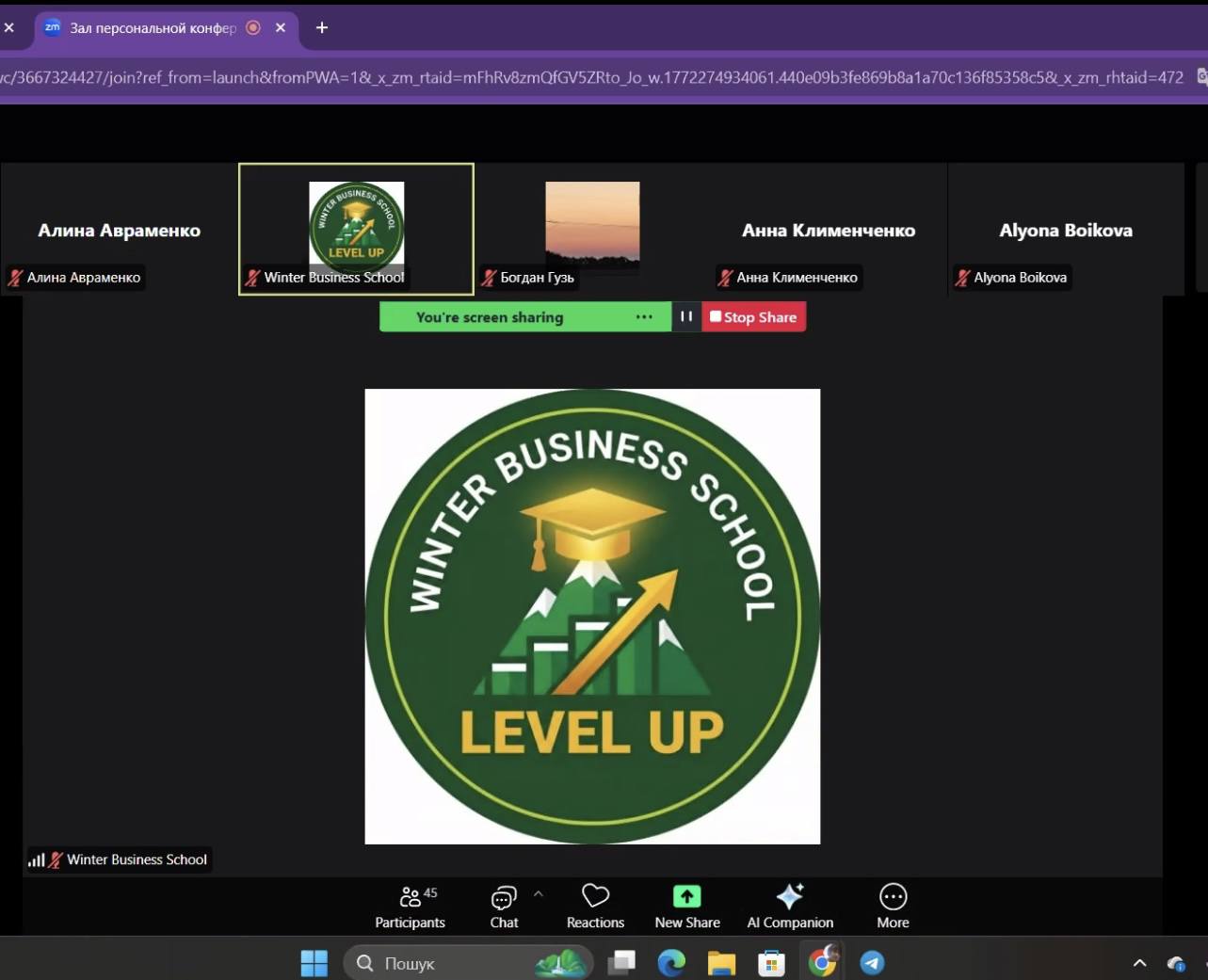Show hidden system tray icons

(x=1139, y=963)
